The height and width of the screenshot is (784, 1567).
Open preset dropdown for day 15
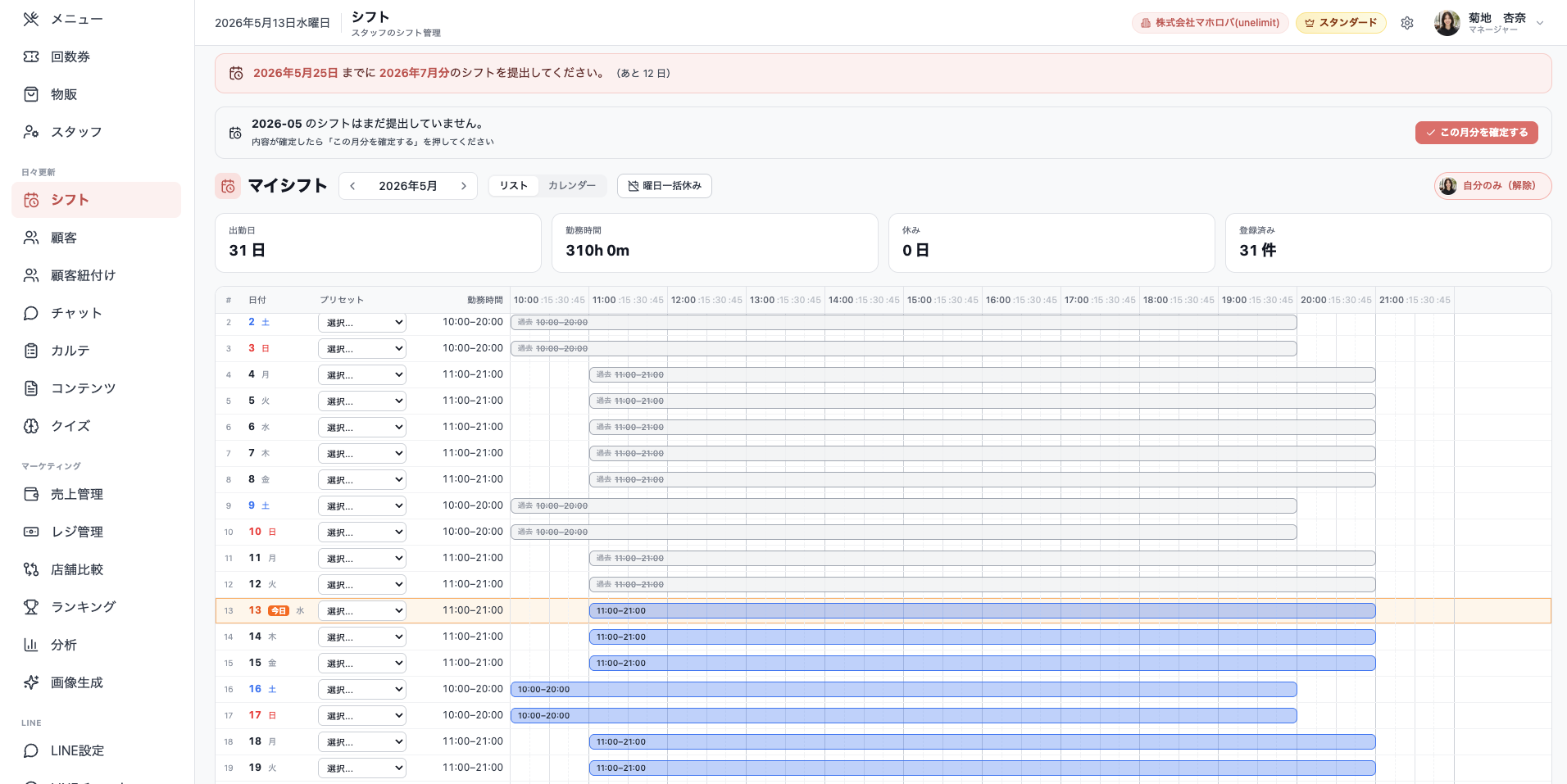pos(362,664)
